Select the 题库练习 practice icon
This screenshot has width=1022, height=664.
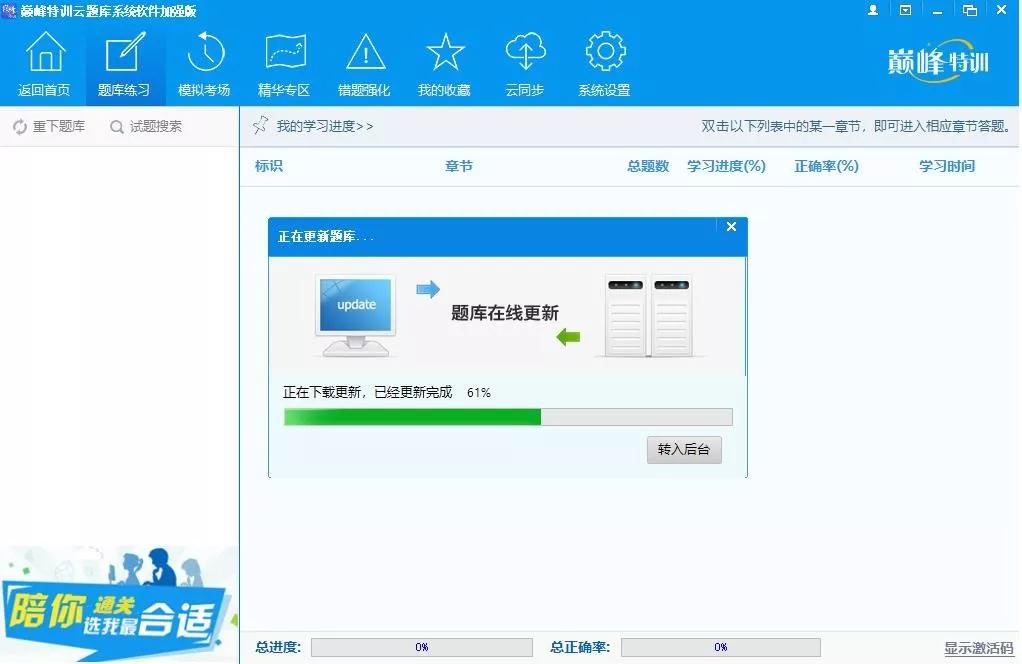(125, 62)
